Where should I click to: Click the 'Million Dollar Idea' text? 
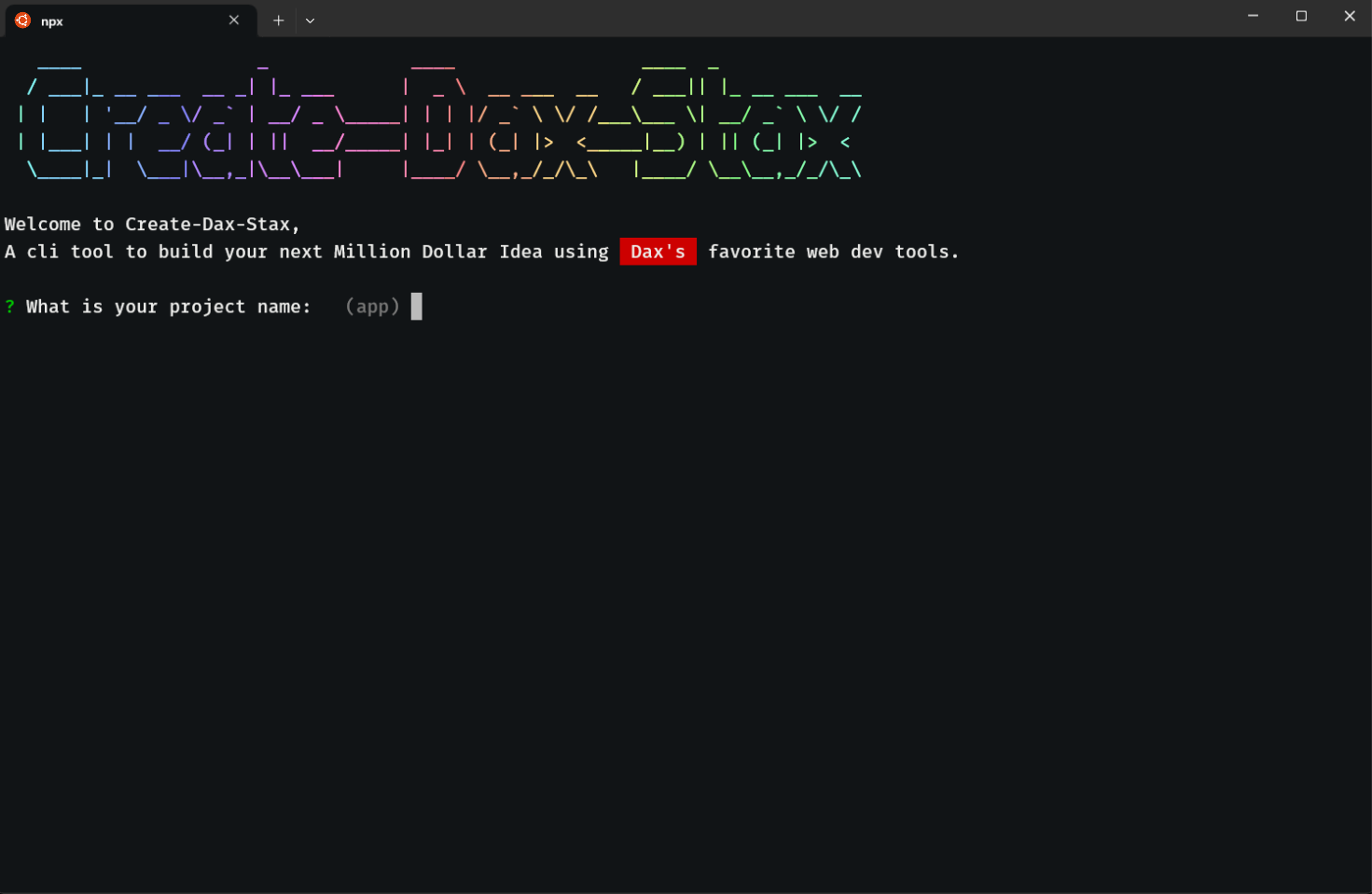437,252
